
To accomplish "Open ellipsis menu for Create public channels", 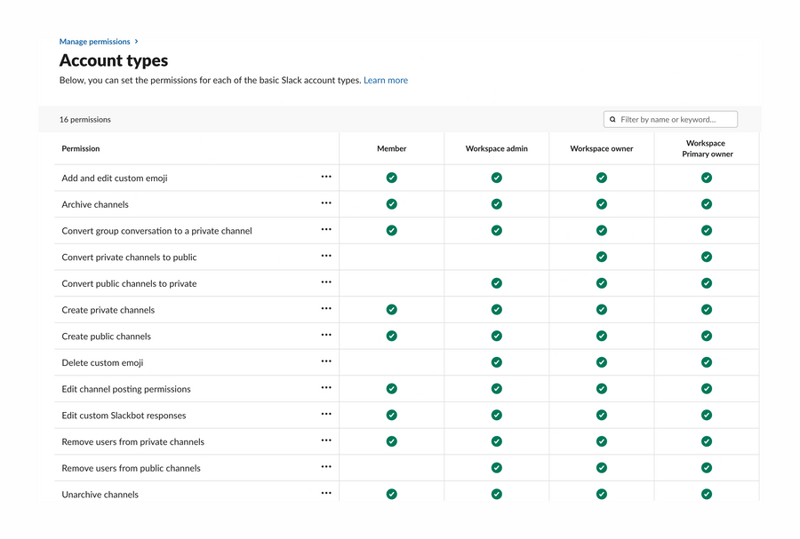I will (x=326, y=335).
